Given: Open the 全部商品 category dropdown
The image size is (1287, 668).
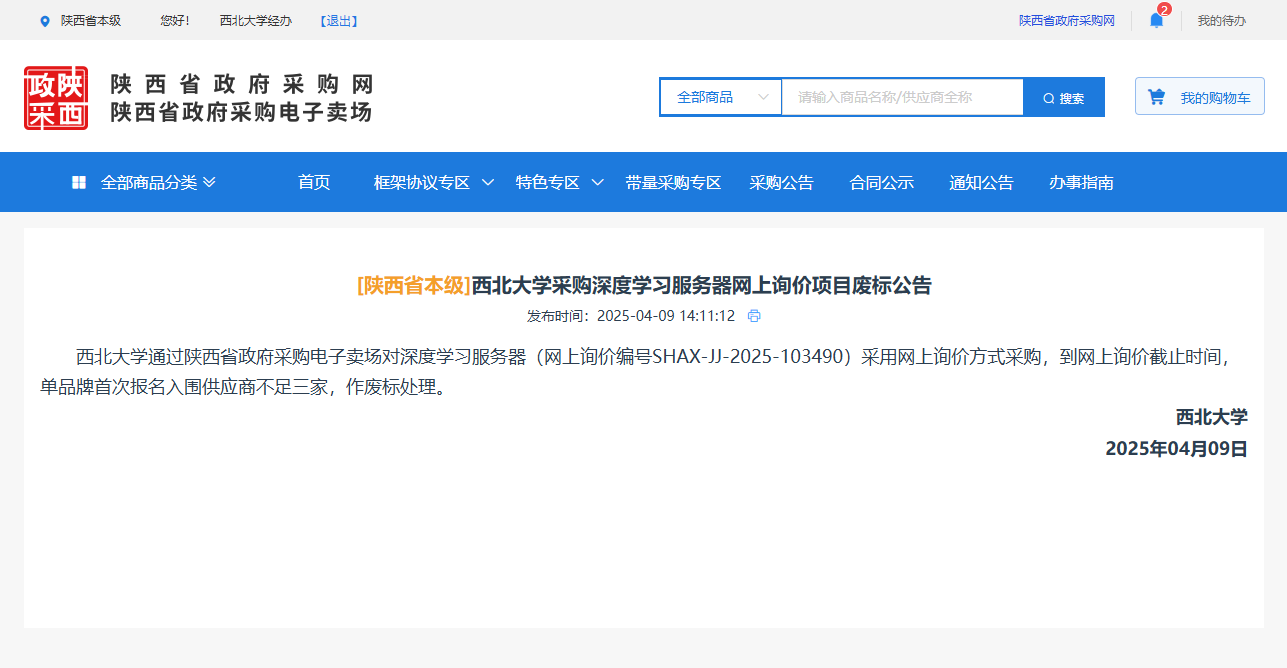Looking at the screenshot, I should [721, 97].
